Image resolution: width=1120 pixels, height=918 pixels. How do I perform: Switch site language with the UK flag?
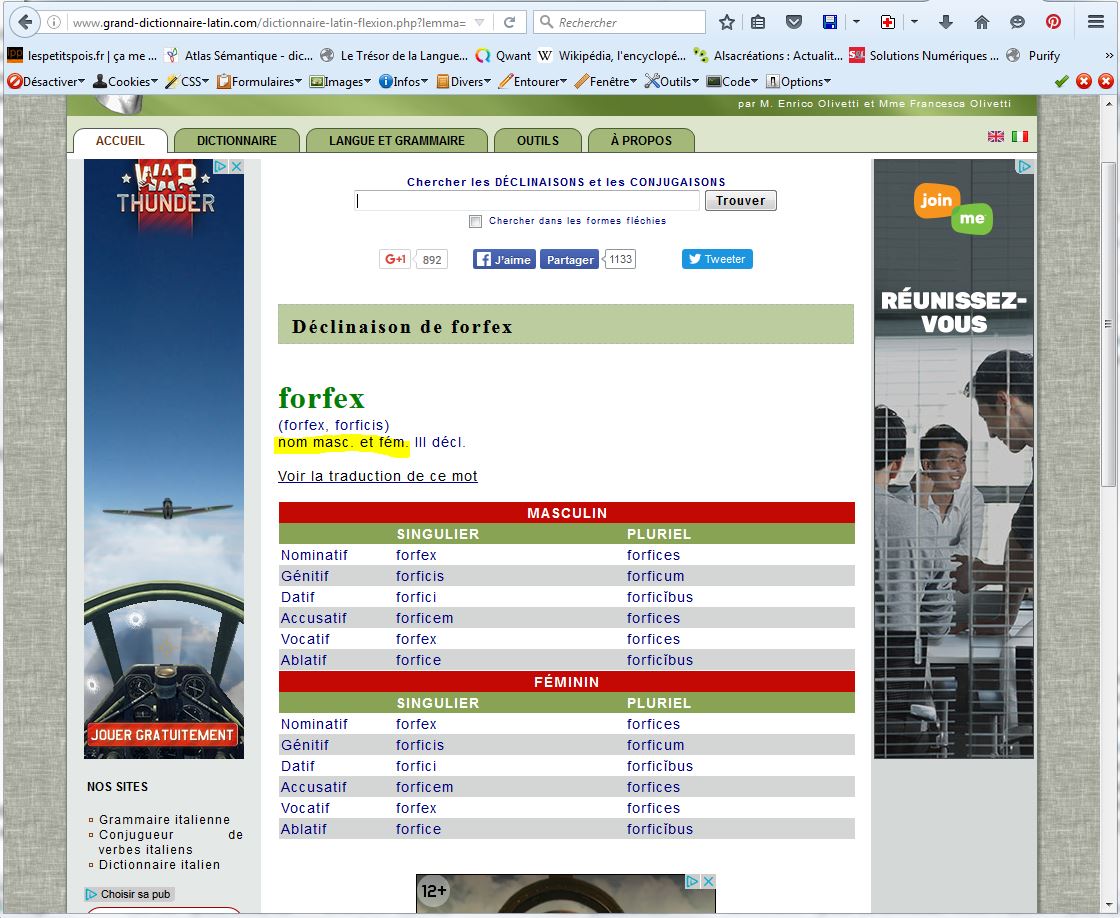pos(996,136)
